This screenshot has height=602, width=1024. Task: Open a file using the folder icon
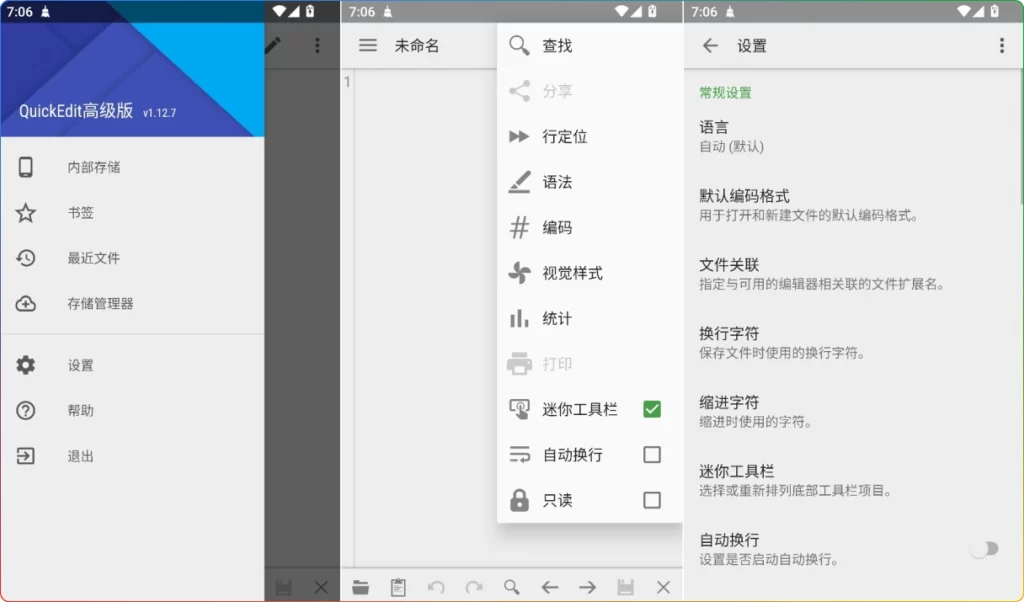(361, 588)
